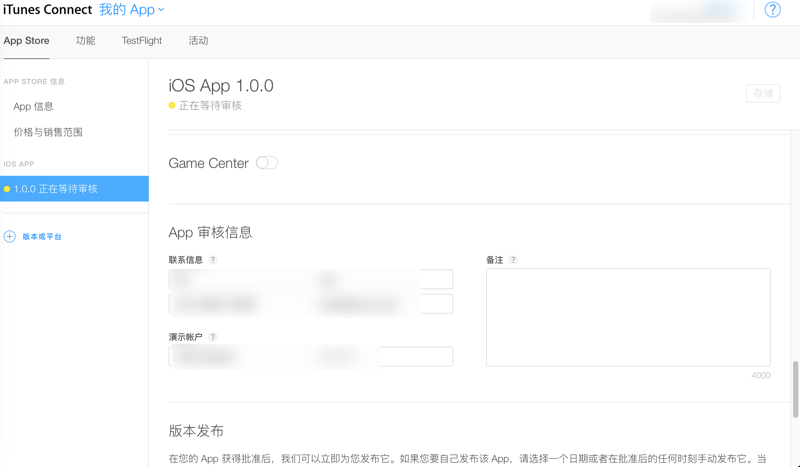
Task: Switch to the App Store tab
Action: coord(27,41)
